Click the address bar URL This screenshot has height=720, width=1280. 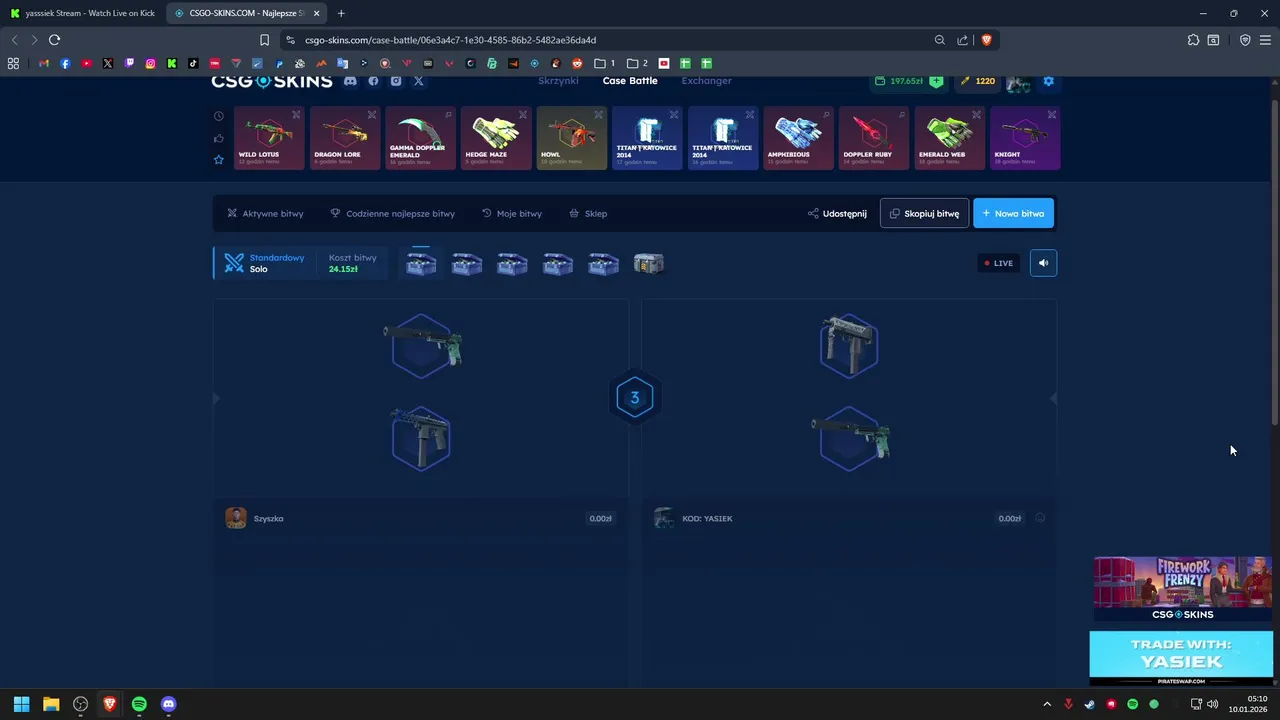point(450,40)
